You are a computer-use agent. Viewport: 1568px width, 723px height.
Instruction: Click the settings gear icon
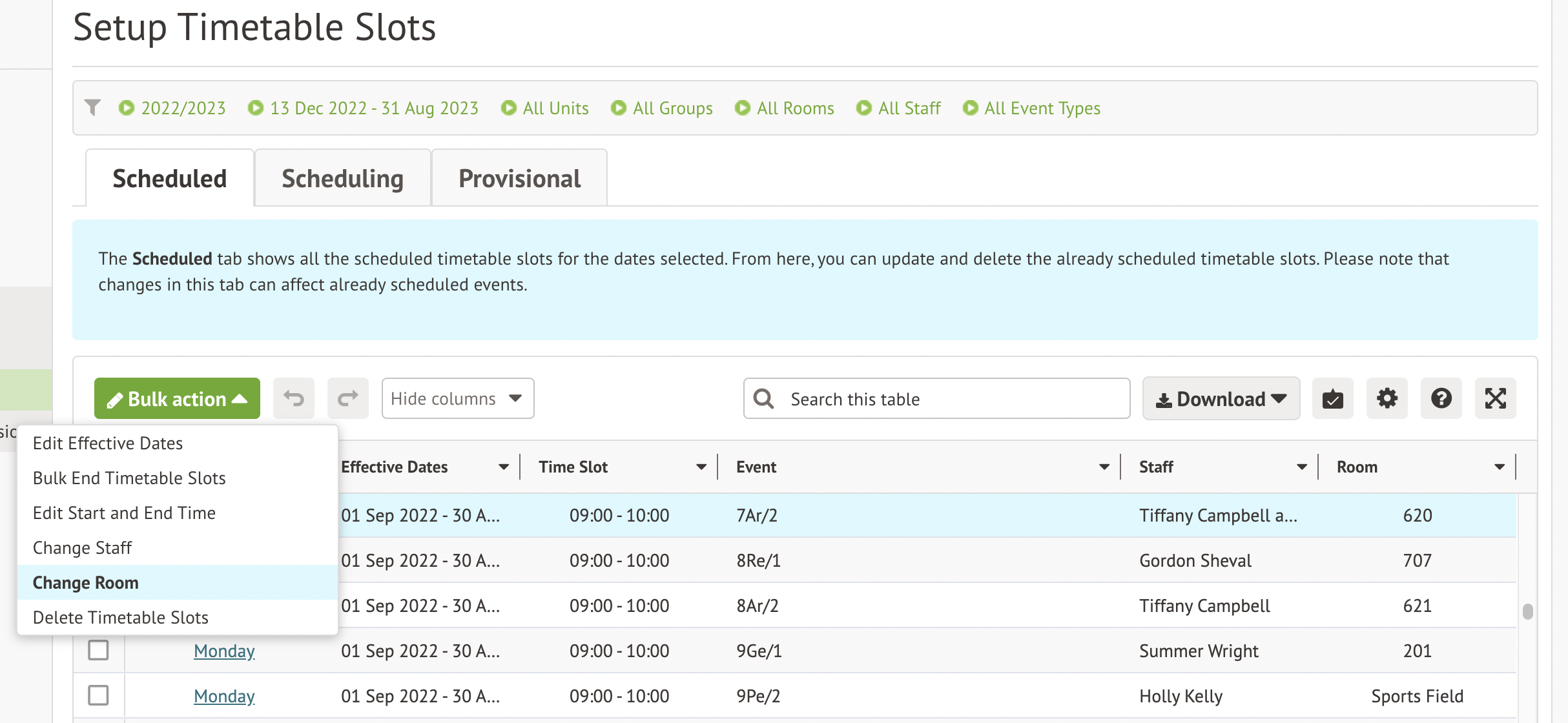(1387, 398)
